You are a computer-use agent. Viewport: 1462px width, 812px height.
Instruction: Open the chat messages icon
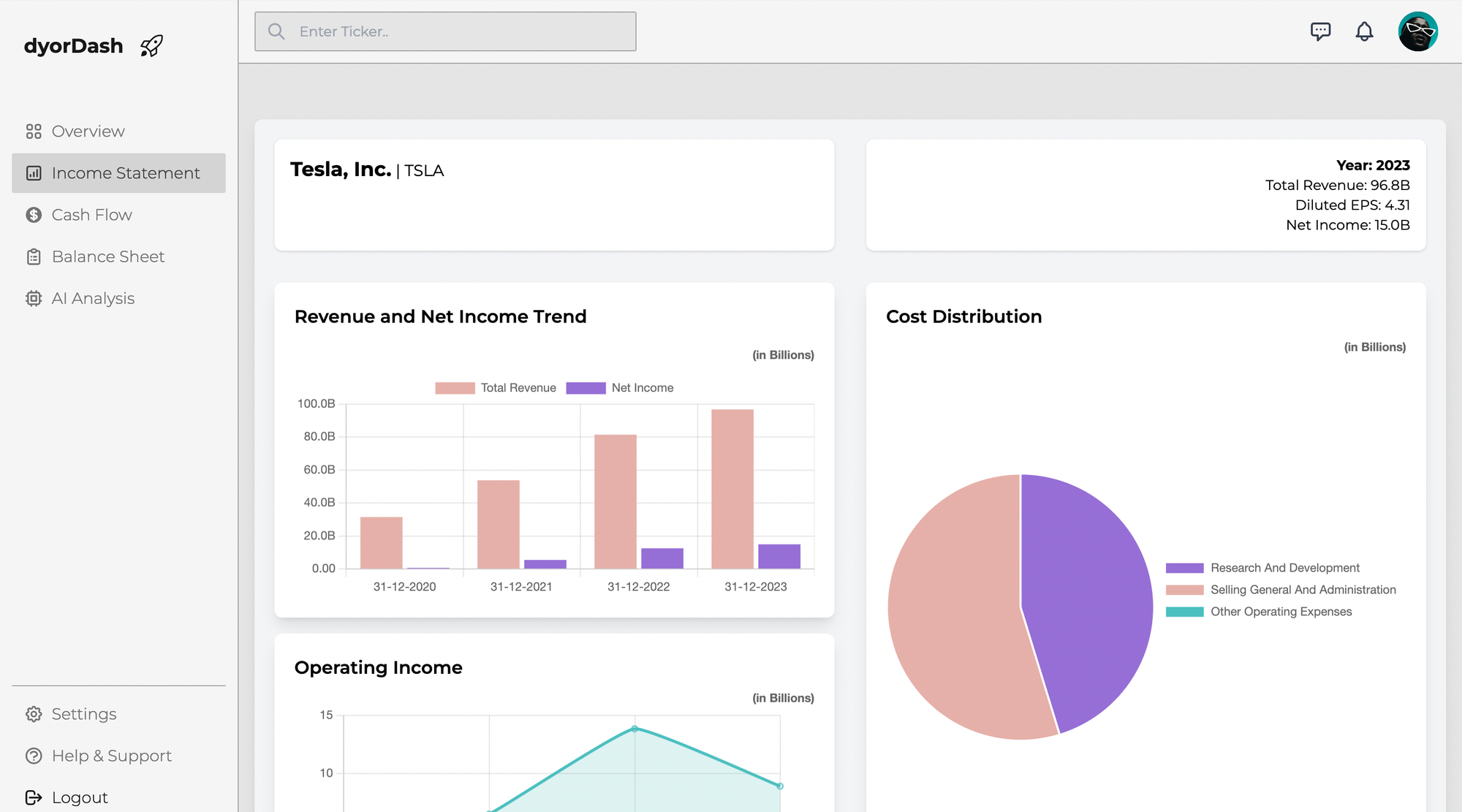coord(1320,31)
